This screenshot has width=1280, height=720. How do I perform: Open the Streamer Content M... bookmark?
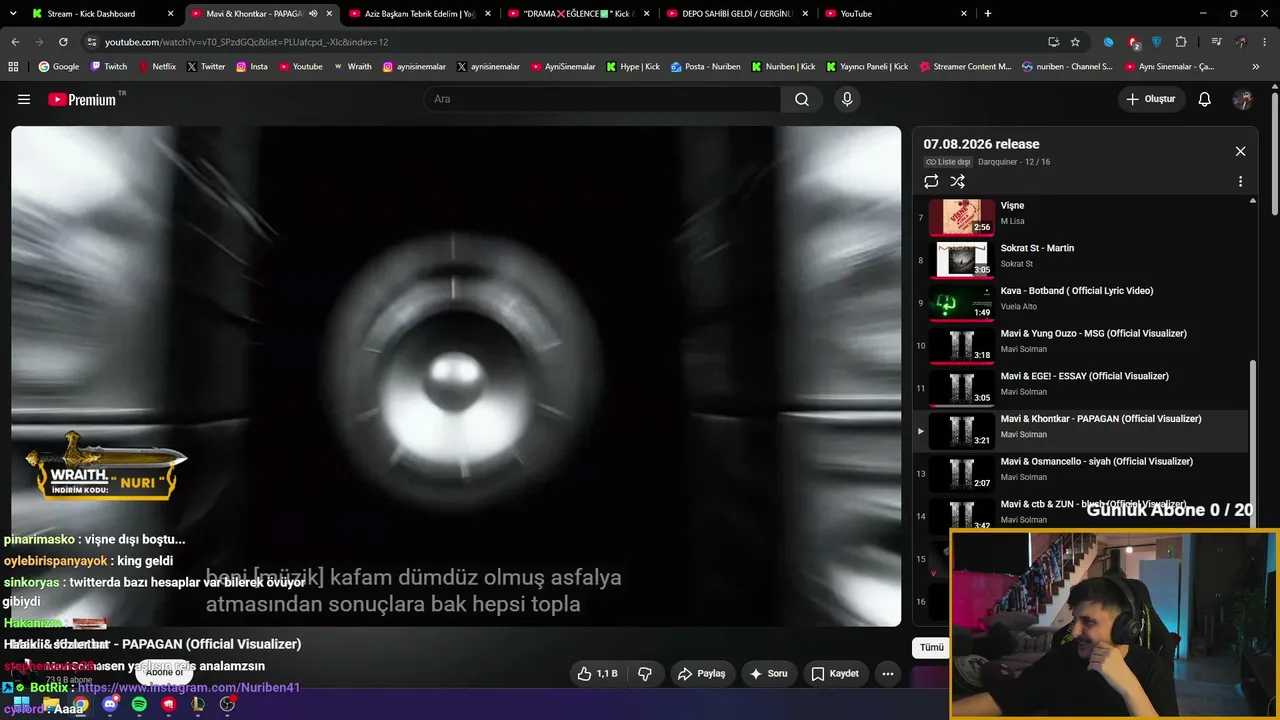(x=965, y=67)
